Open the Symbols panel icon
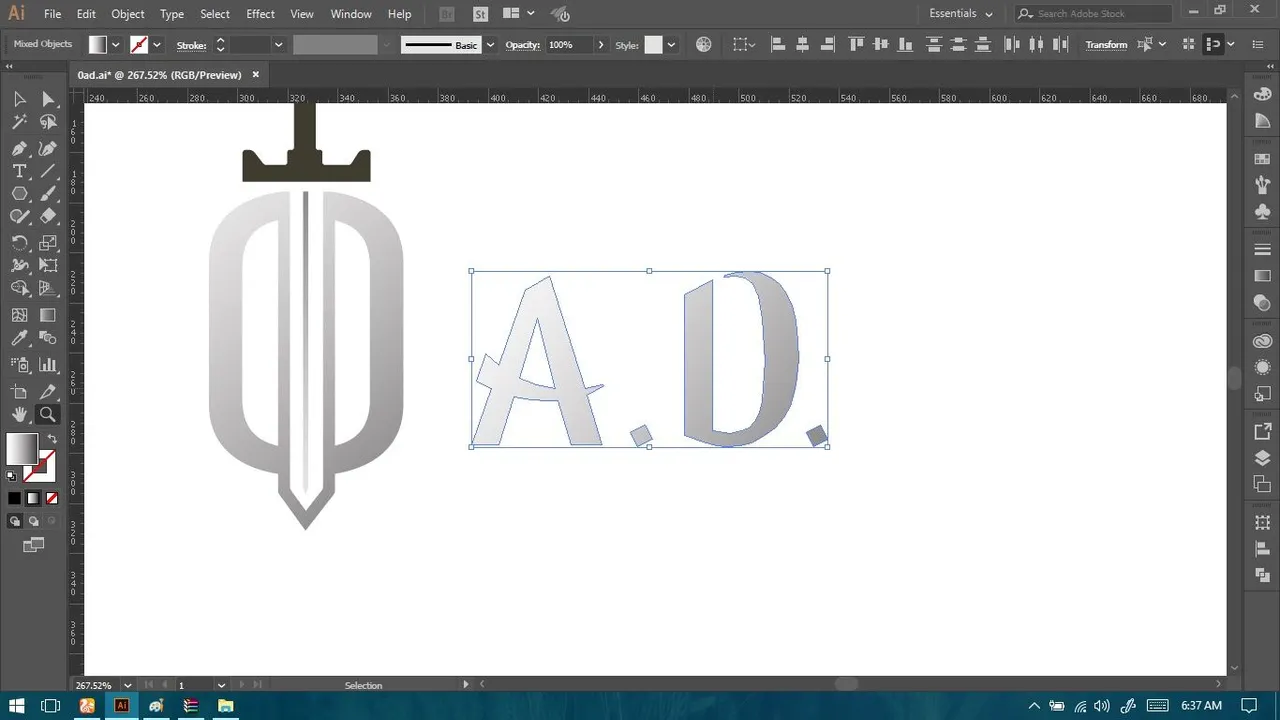The image size is (1280, 720). click(x=1262, y=212)
